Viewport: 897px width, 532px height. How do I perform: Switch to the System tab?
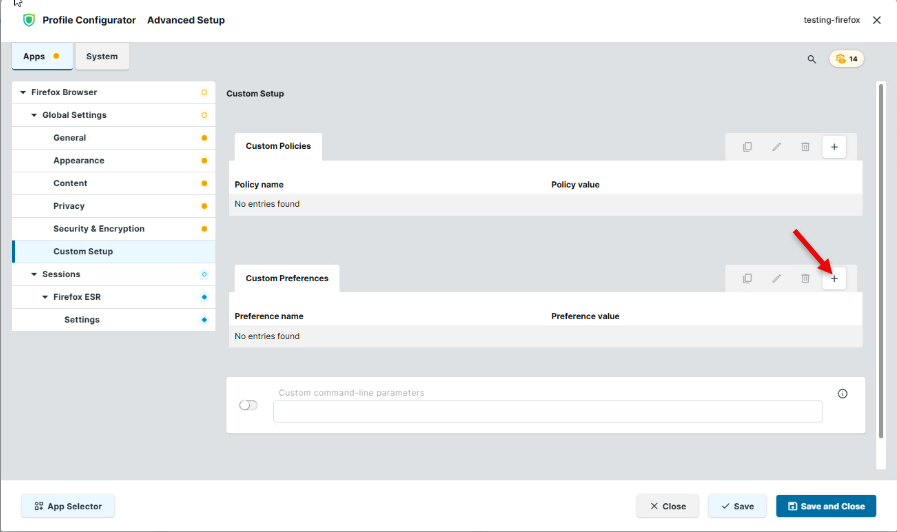[x=102, y=56]
